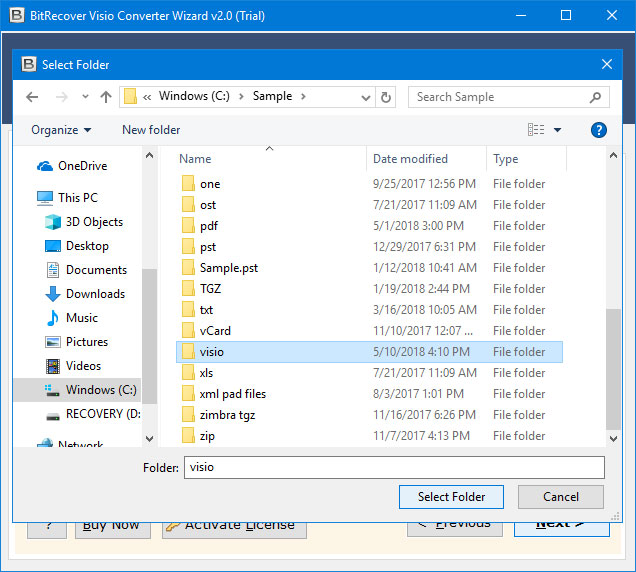Click the 'visio' date 5/10/2018 4:10 PM
Viewport: 636px width, 572px height.
point(421,352)
